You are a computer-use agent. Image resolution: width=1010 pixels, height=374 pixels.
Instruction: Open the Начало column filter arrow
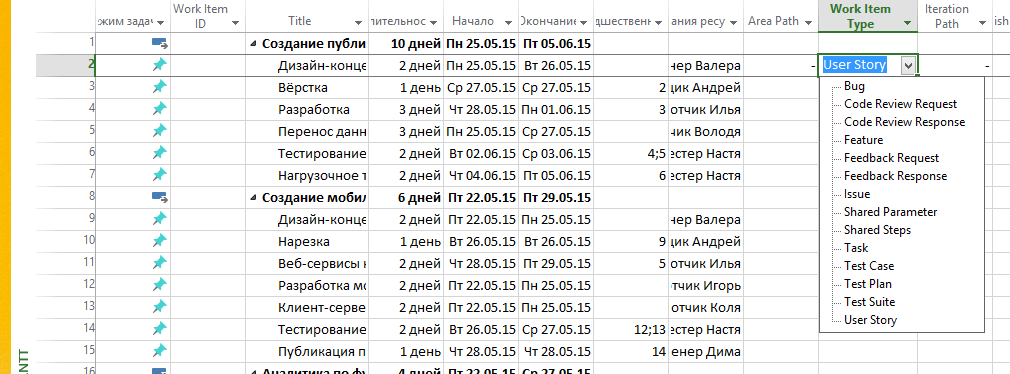pyautogui.click(x=508, y=23)
